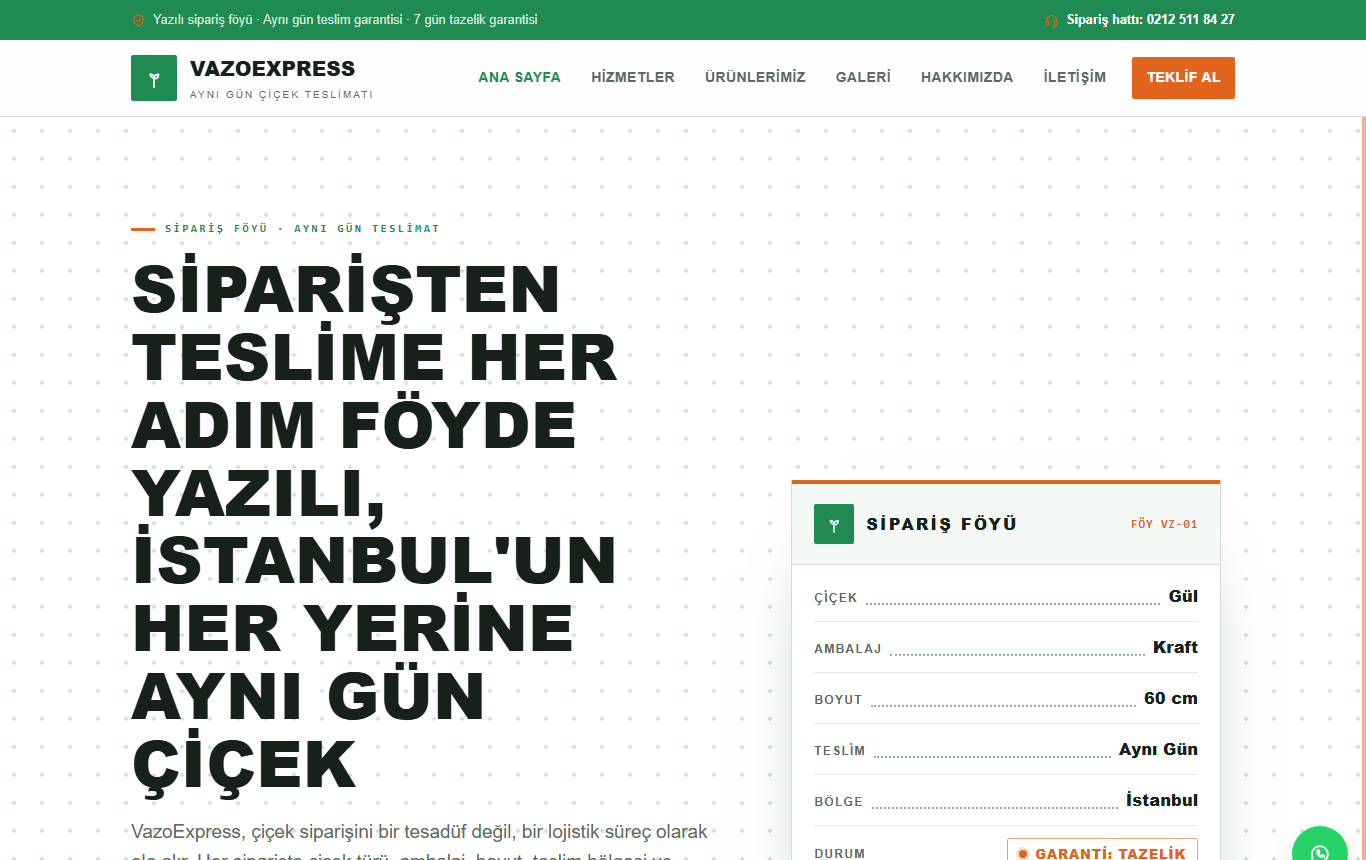1366x860 pixels.
Task: Open the Hakkımızda menu item
Action: [967, 77]
